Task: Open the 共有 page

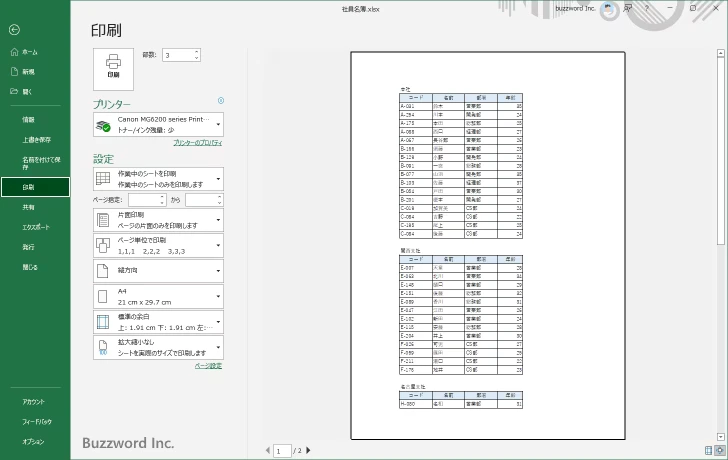Action: coord(29,207)
